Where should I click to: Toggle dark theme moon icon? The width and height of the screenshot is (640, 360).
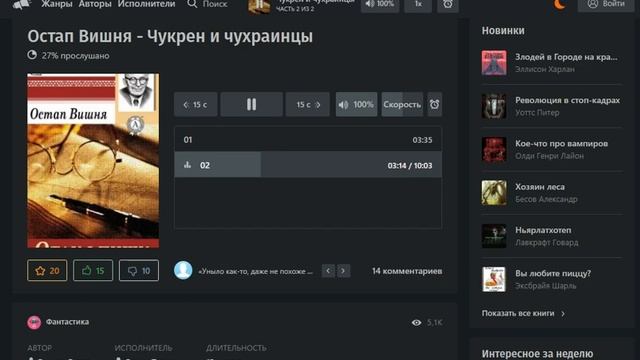point(560,4)
